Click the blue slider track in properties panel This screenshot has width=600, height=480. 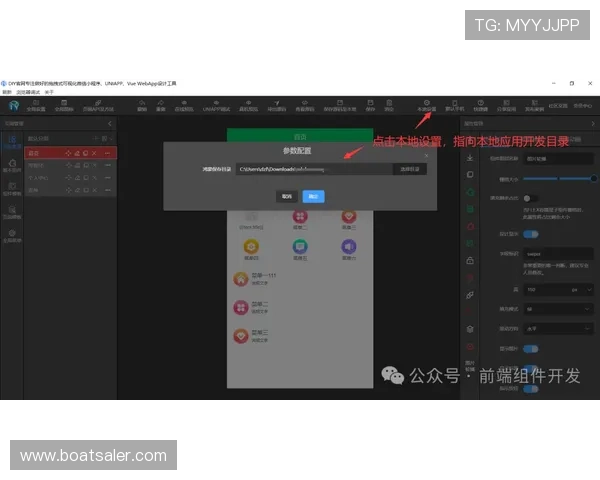point(560,178)
